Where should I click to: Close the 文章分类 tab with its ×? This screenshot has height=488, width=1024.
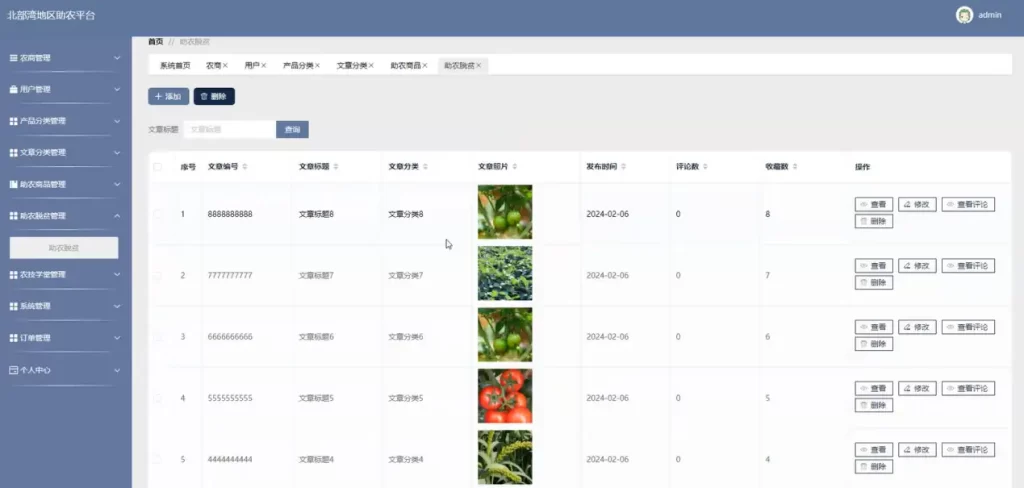[371, 65]
